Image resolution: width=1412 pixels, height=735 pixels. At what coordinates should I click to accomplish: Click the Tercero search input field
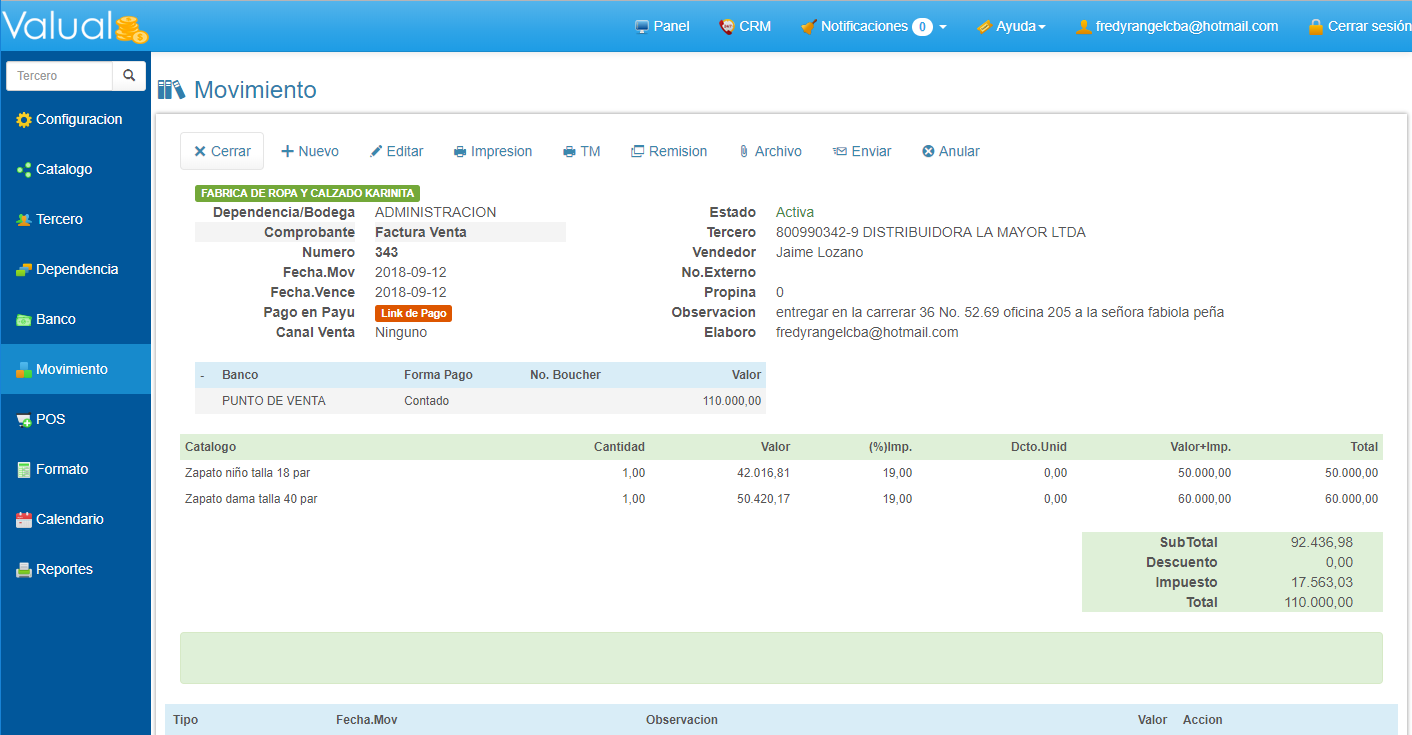[59, 75]
